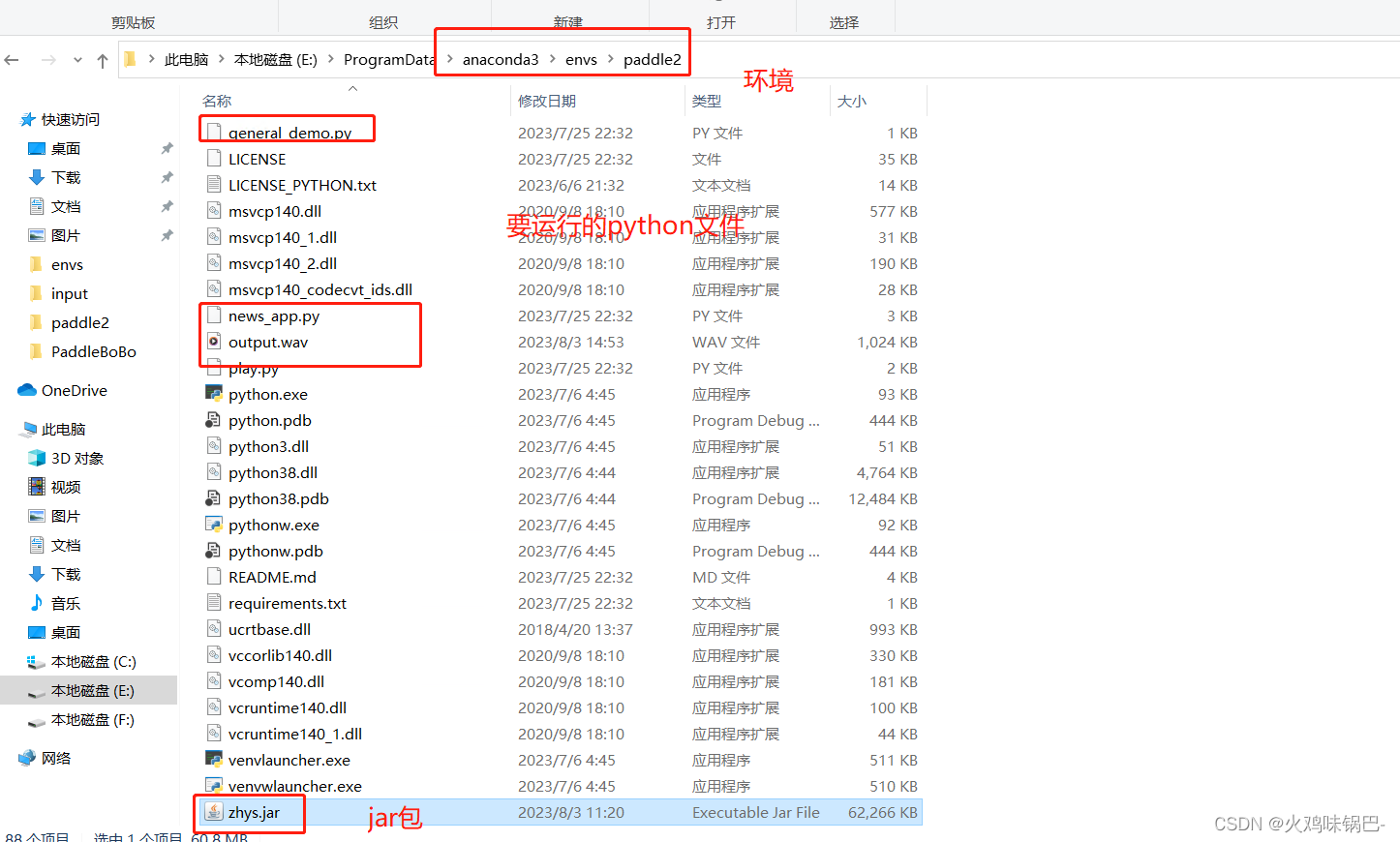Open 本地磁盘 (F:) in the sidebar
Viewport: 1400px width, 842px height.
point(93,719)
